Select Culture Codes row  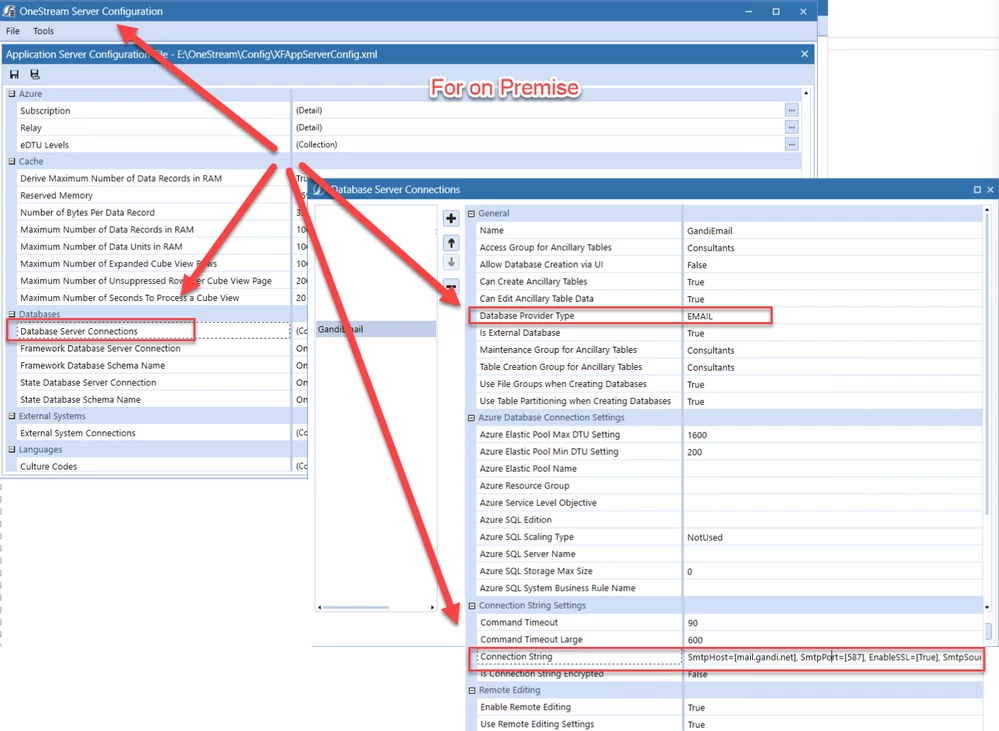(154, 467)
